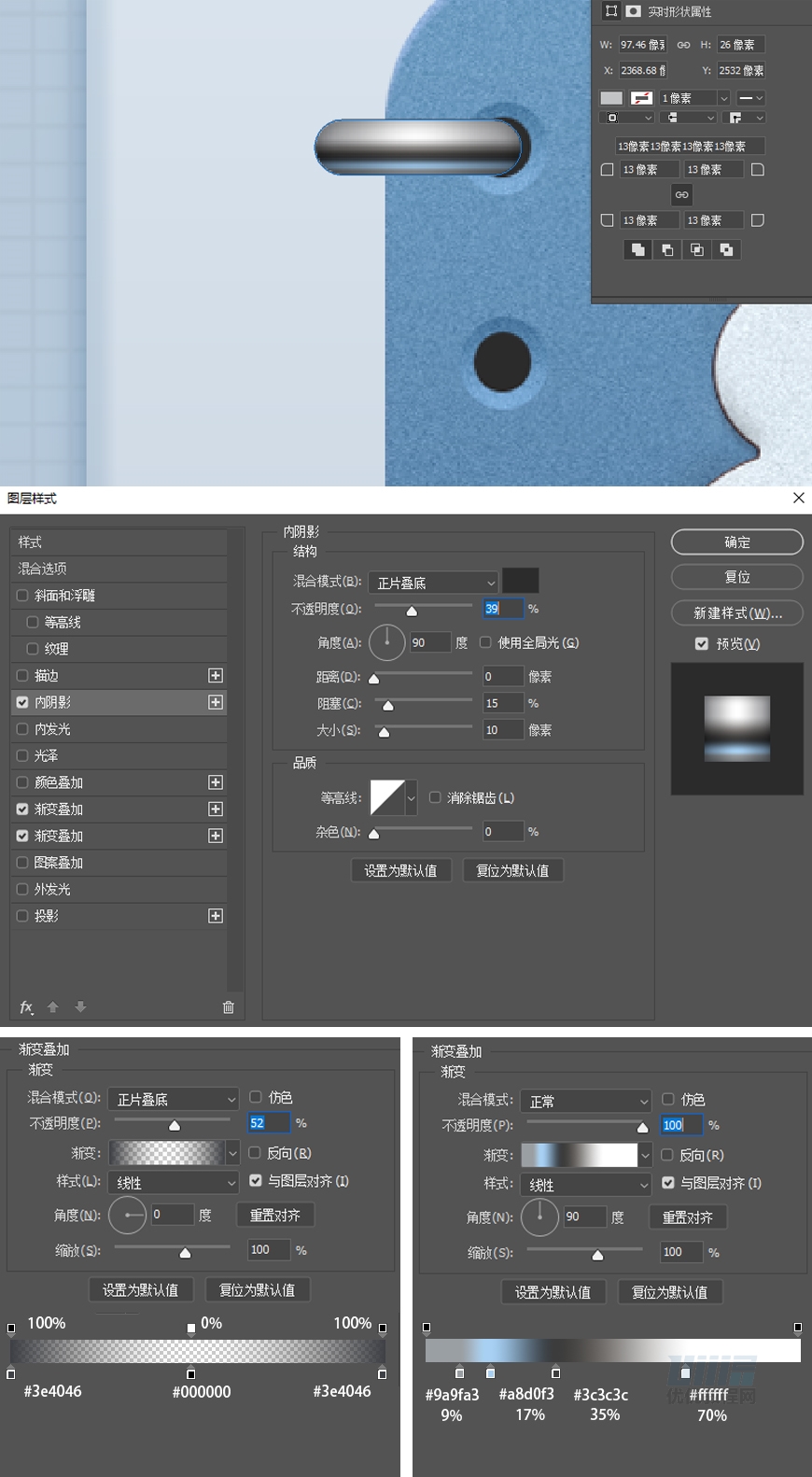Click the 复位 button
The height and width of the screenshot is (1477, 812).
click(x=737, y=577)
